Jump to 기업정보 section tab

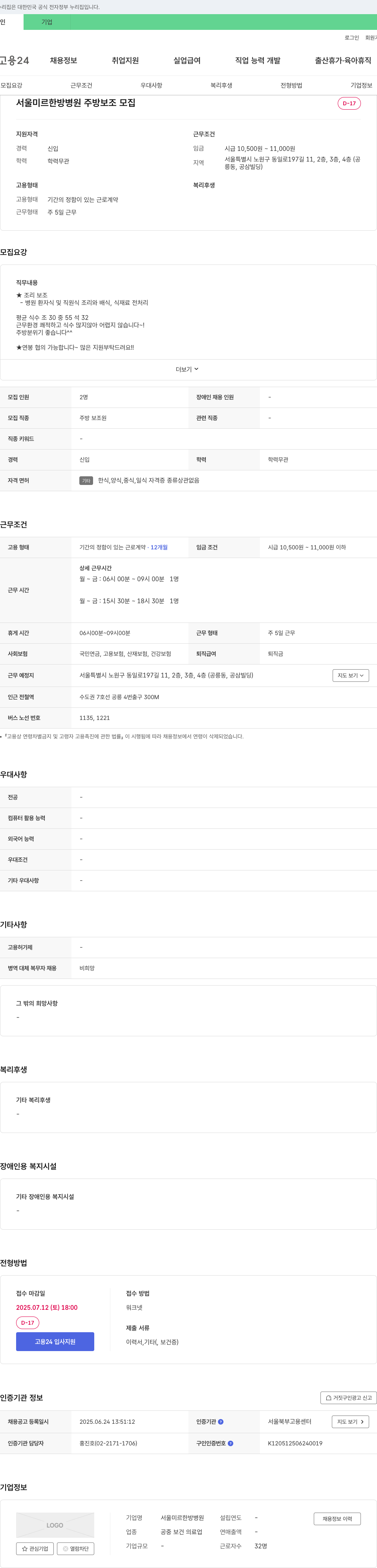(361, 85)
